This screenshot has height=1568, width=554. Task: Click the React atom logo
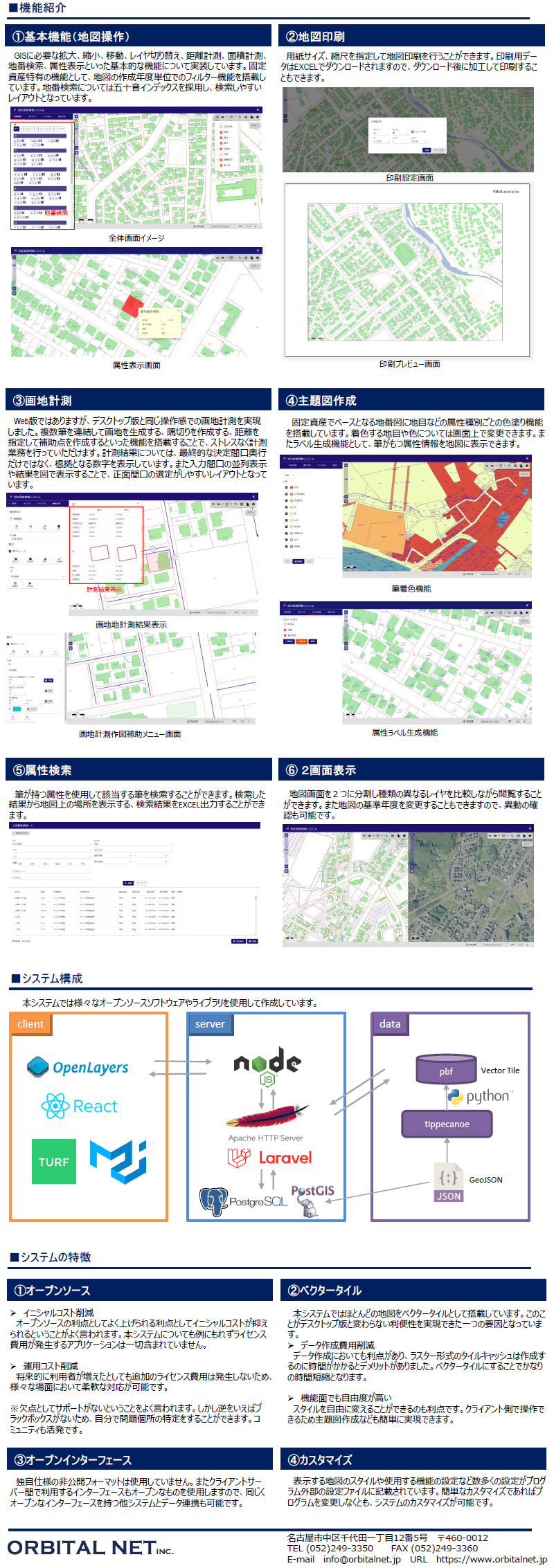pos(55,1106)
